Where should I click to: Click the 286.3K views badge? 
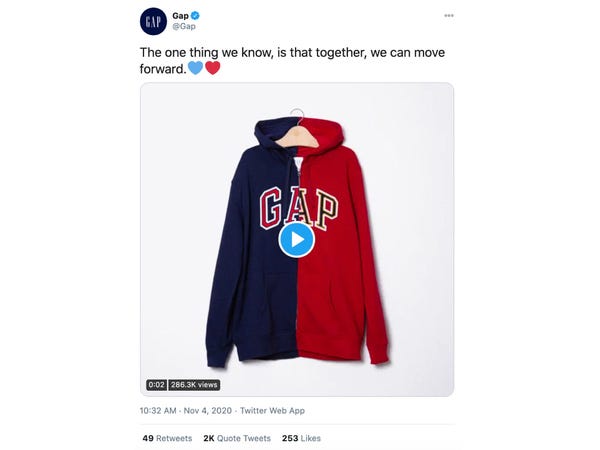coord(194,385)
